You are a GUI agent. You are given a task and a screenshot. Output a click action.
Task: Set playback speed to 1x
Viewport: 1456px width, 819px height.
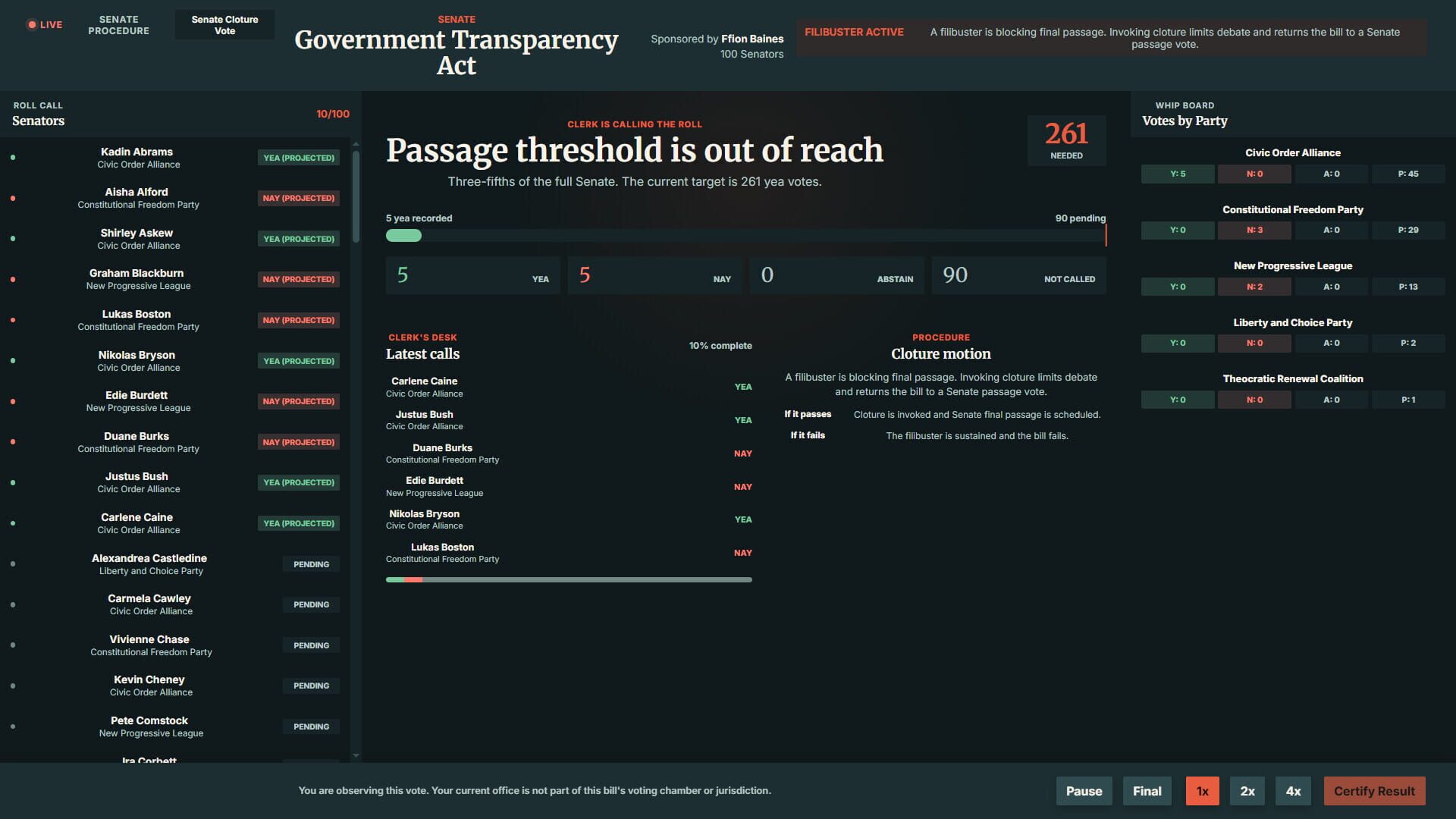[1203, 791]
